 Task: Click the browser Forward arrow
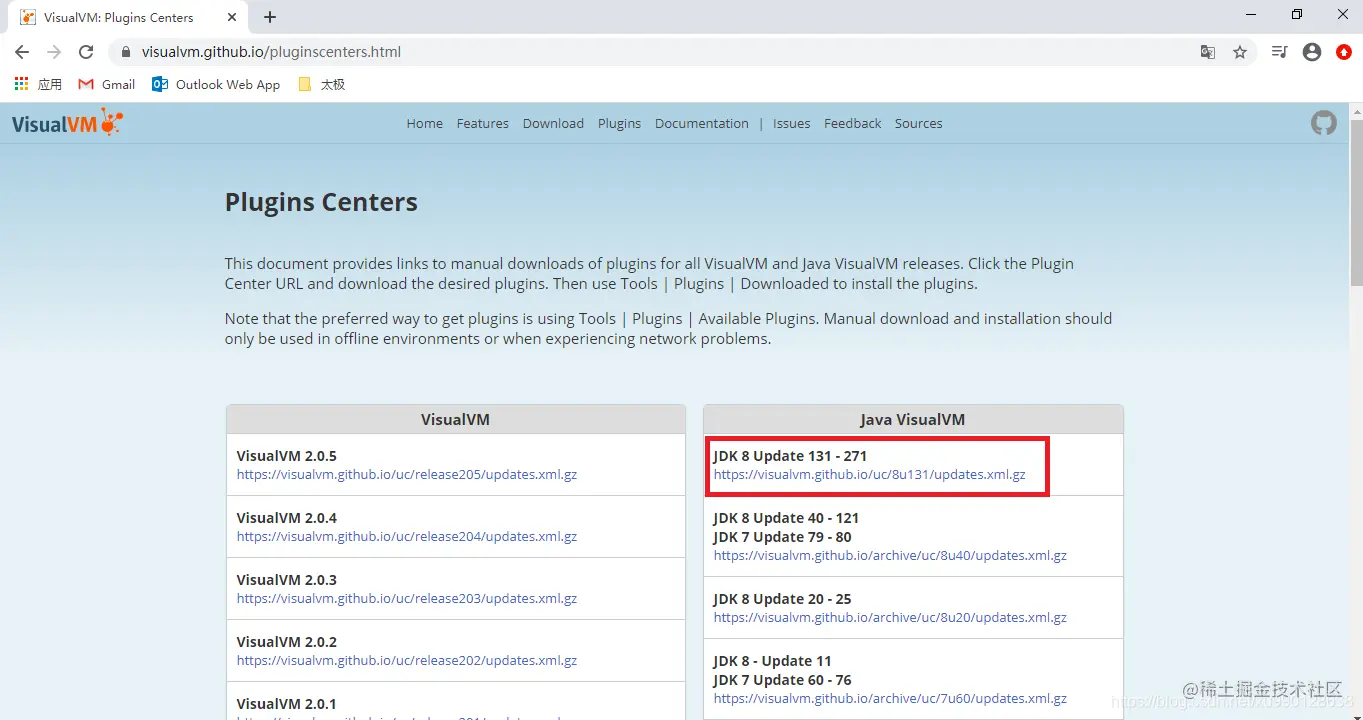coord(54,52)
